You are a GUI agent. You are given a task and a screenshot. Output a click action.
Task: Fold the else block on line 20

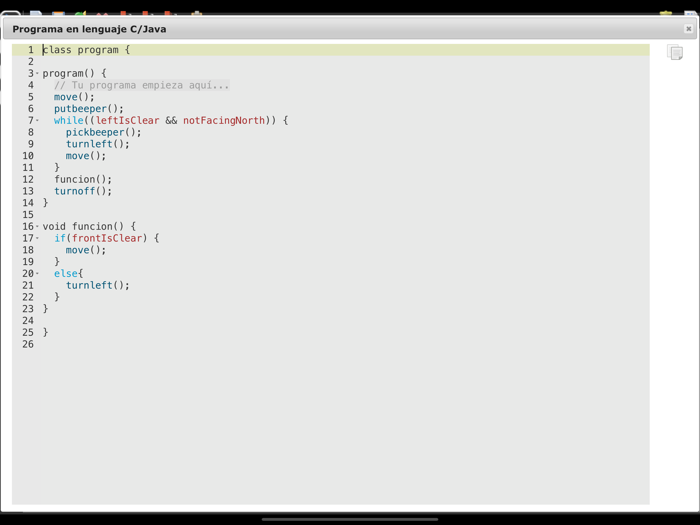(x=38, y=274)
